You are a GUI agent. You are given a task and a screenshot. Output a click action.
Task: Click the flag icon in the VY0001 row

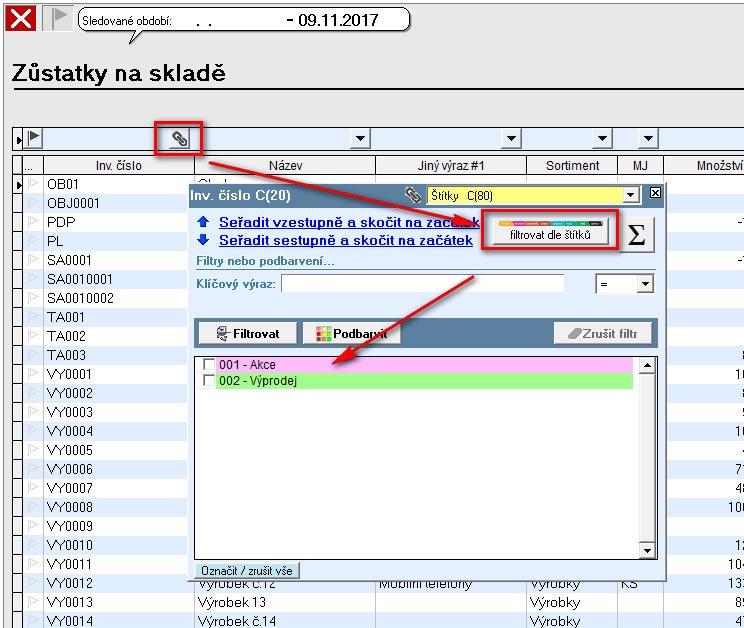(33, 374)
